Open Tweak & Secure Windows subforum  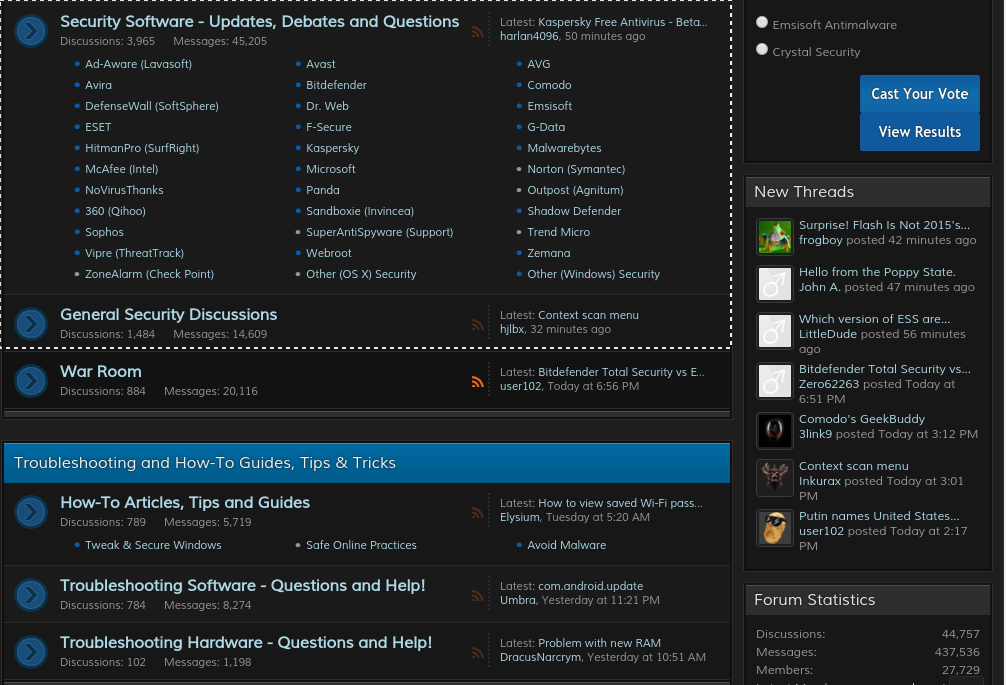153,545
